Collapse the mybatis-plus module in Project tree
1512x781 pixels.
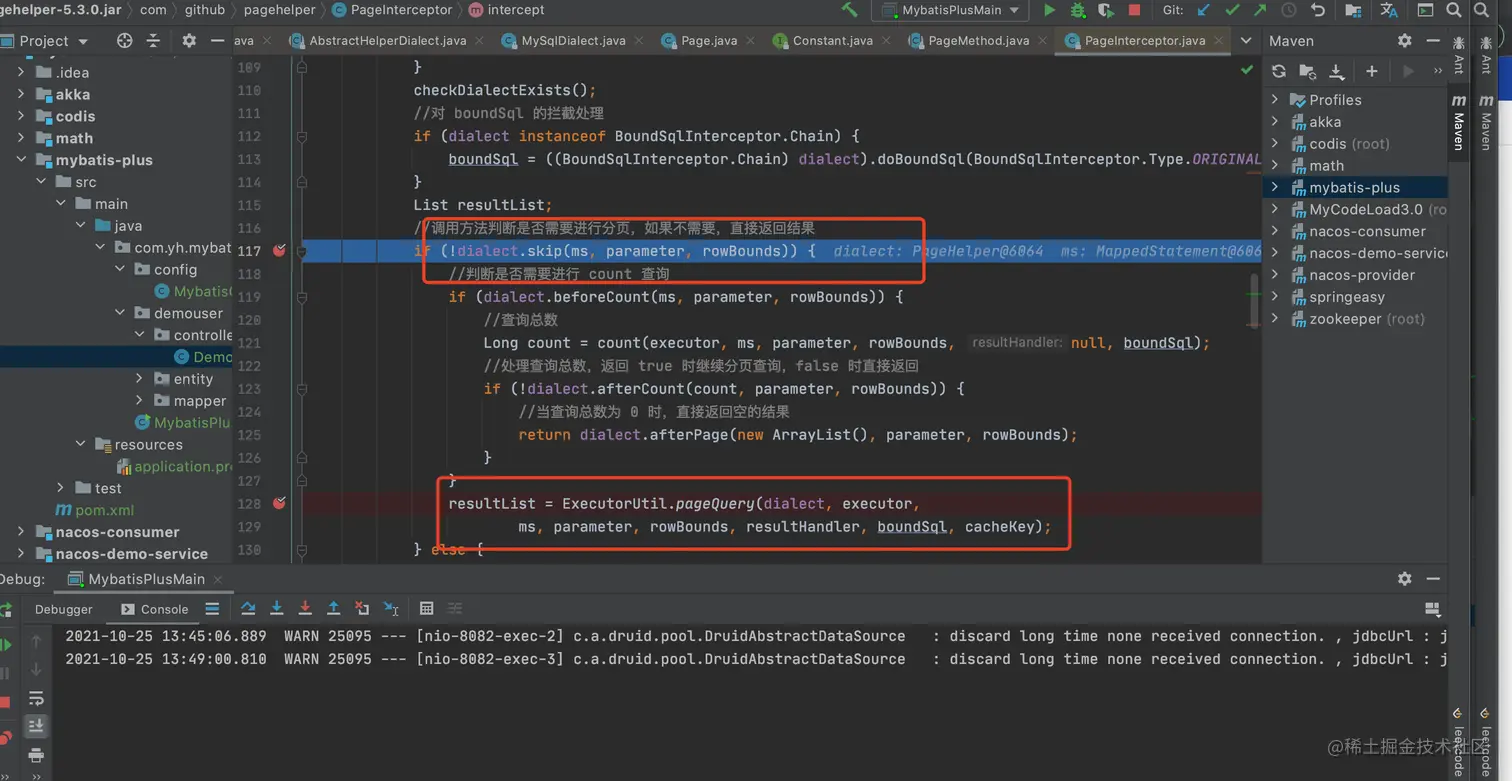pyautogui.click(x=21, y=160)
